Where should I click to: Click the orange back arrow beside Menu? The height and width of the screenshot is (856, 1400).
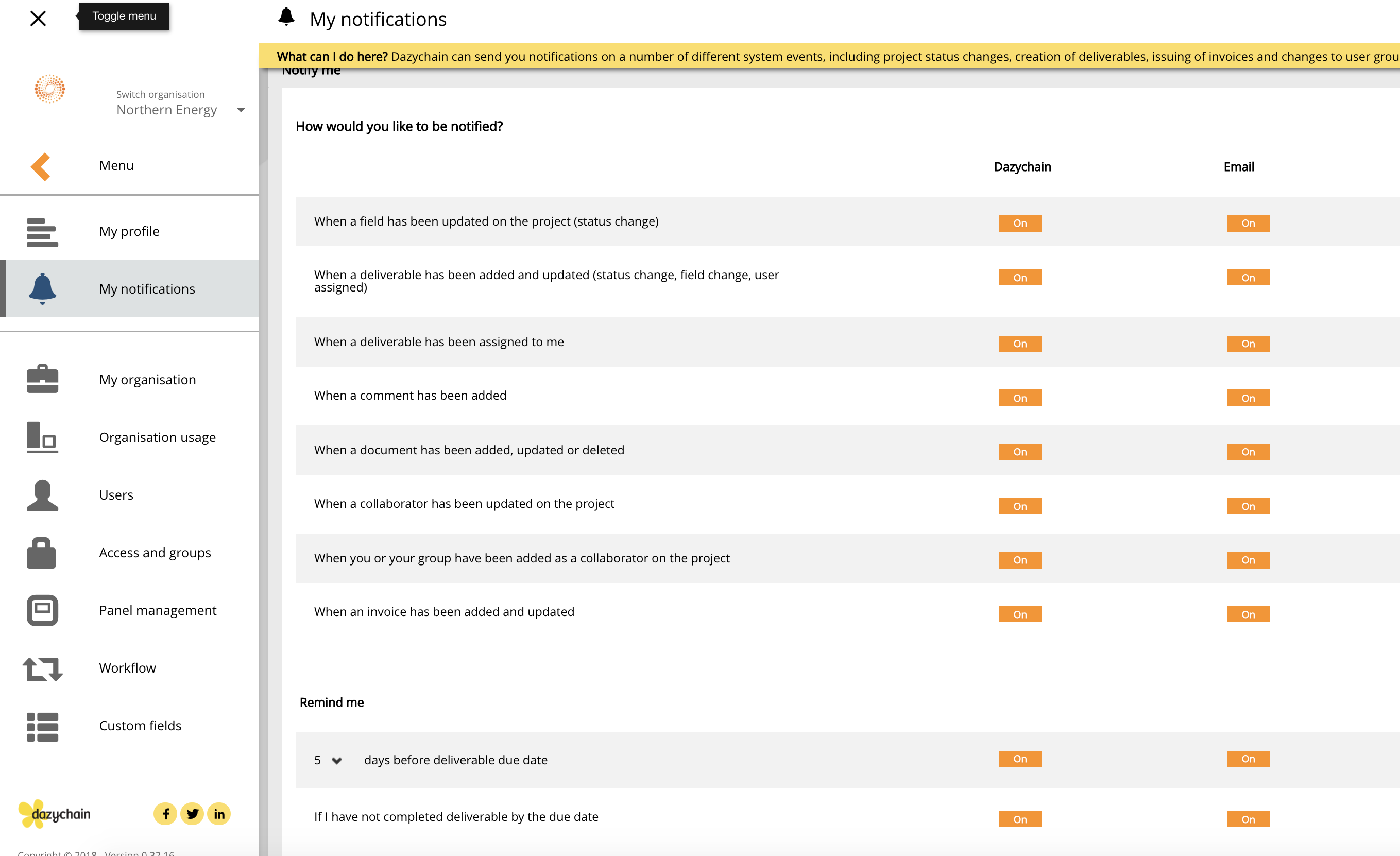pos(41,166)
